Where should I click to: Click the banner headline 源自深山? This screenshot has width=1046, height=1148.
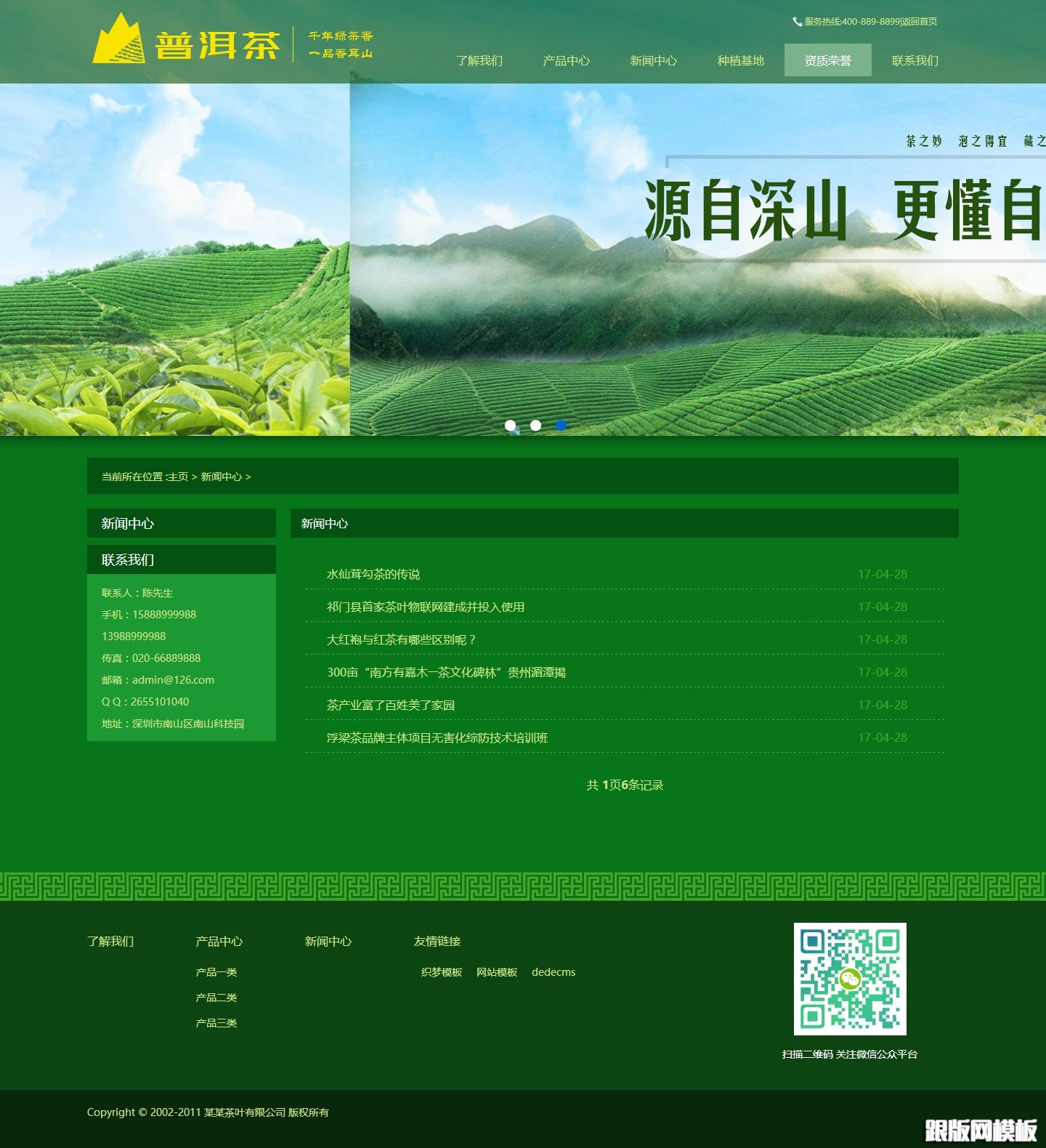coord(746,211)
